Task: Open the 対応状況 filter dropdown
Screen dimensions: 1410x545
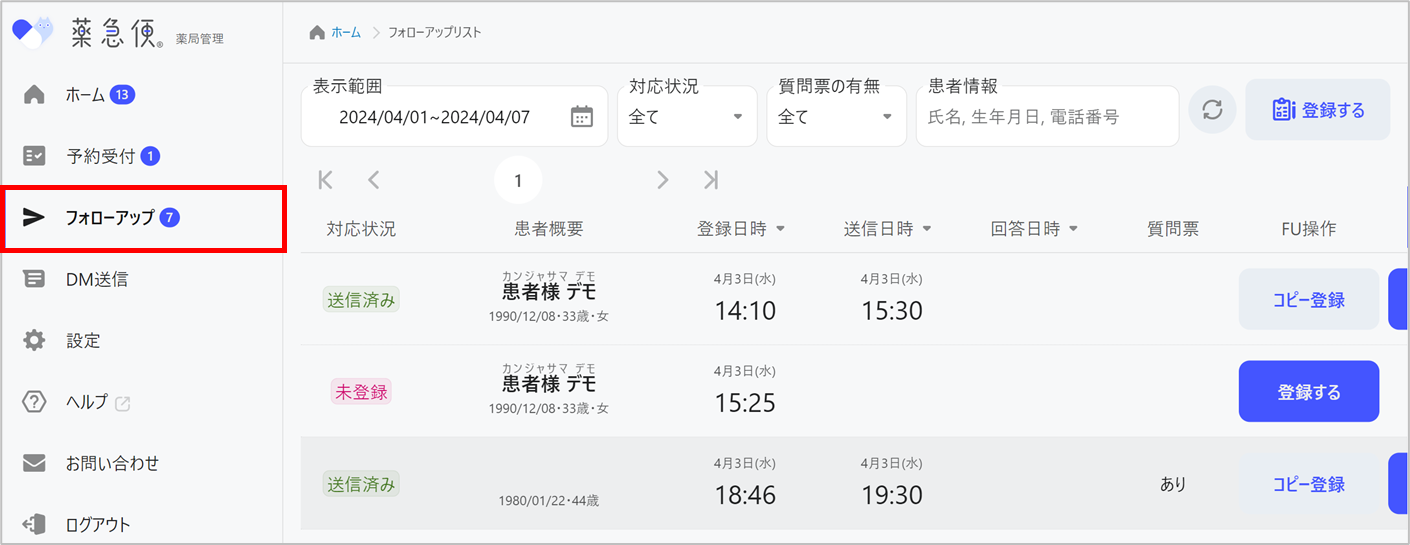Action: pos(686,117)
